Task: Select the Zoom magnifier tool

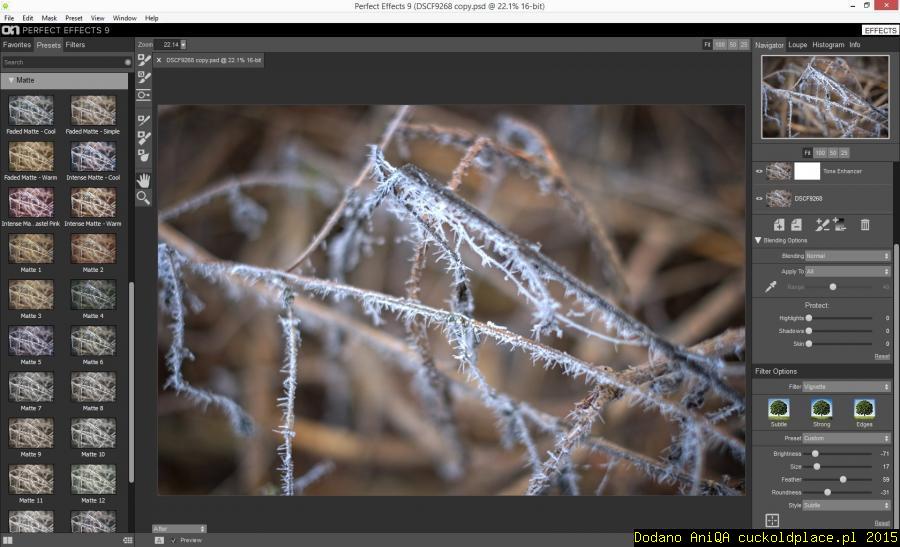Action: [144, 198]
